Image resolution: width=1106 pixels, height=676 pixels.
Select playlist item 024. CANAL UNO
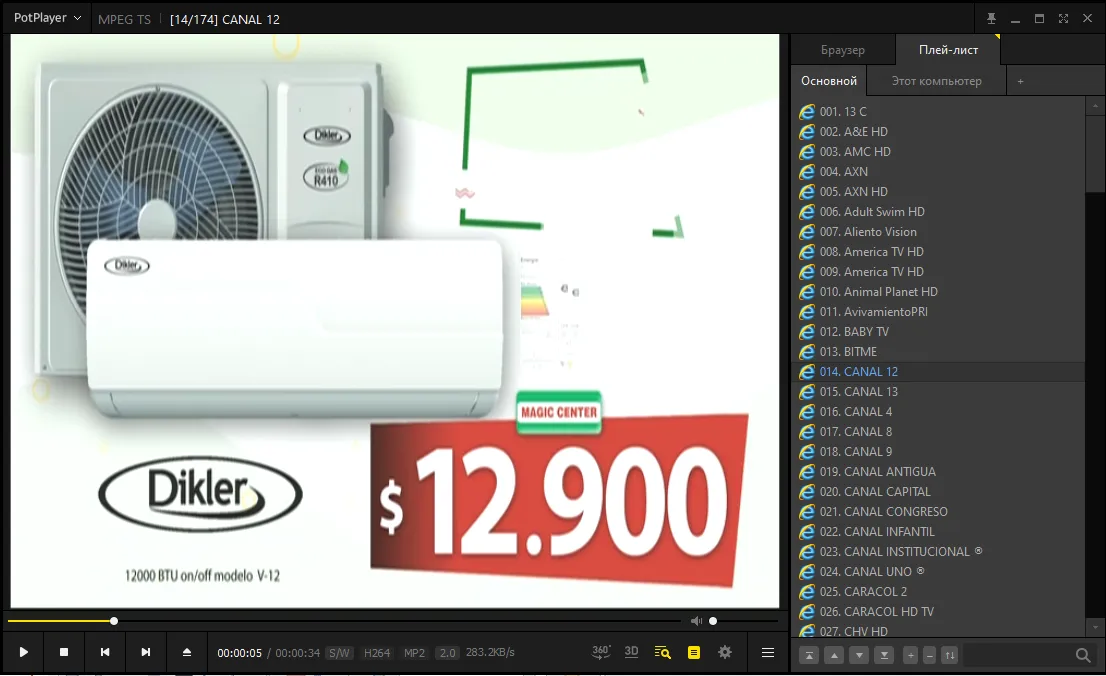[x=938, y=572]
